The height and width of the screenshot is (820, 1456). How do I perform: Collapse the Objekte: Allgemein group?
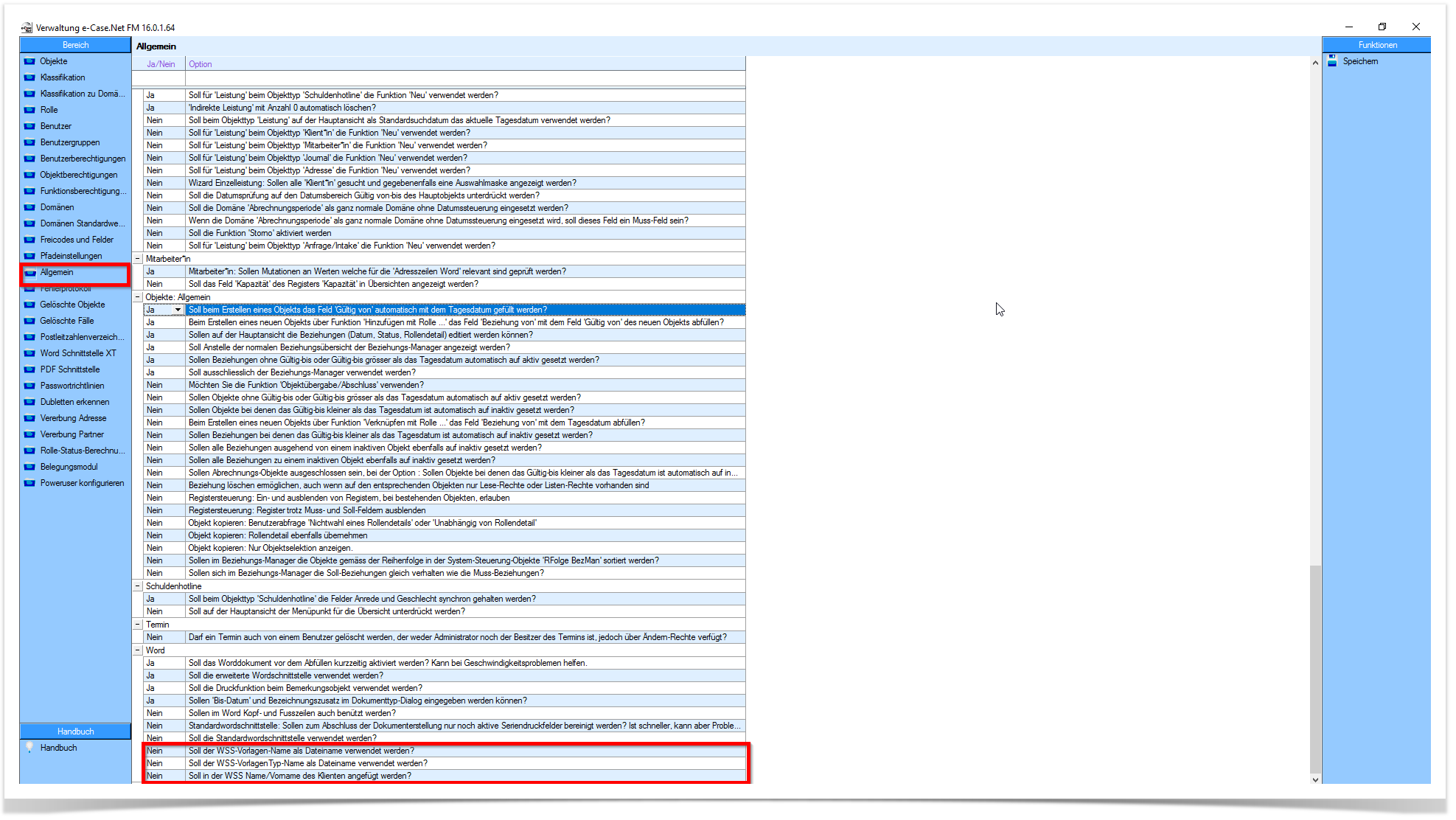point(138,297)
